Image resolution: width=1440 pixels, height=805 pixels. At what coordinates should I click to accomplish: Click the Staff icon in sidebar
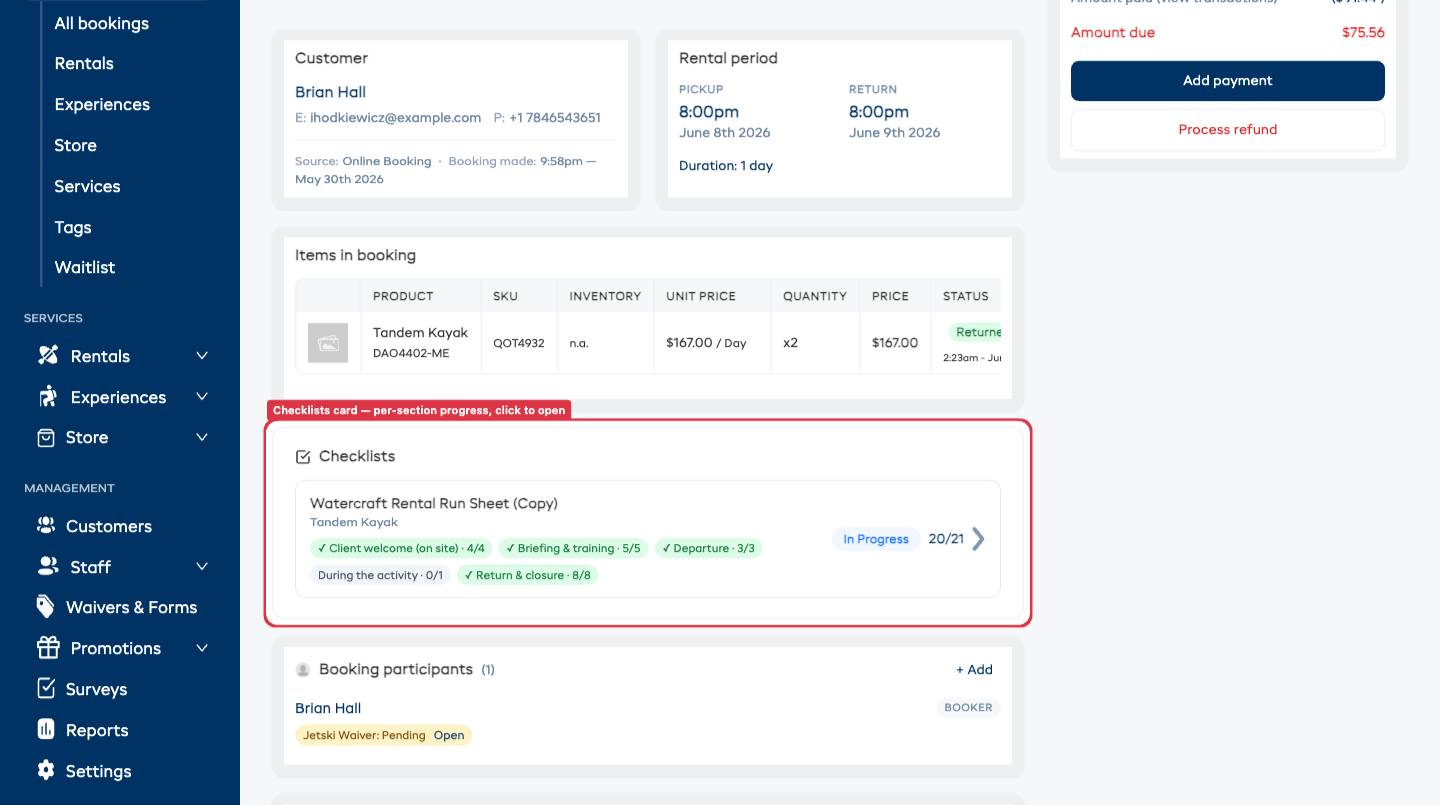click(47, 566)
